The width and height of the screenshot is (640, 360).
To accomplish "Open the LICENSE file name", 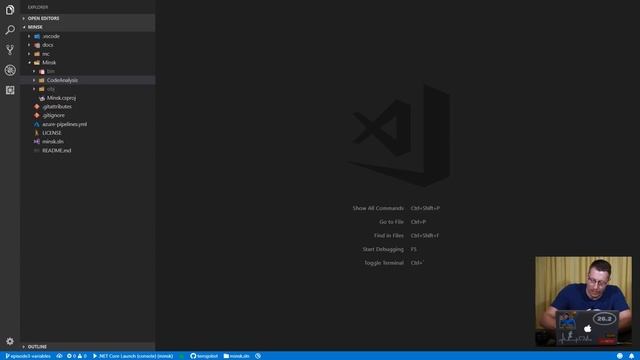I will (52, 133).
